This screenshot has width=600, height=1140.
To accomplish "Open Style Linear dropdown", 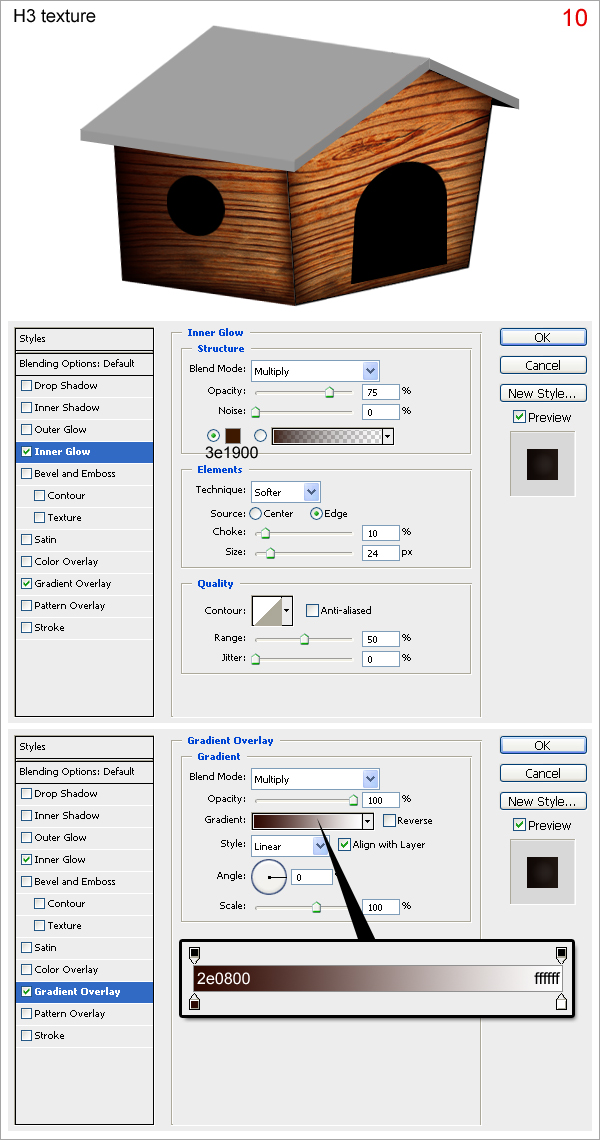I will click(x=321, y=846).
